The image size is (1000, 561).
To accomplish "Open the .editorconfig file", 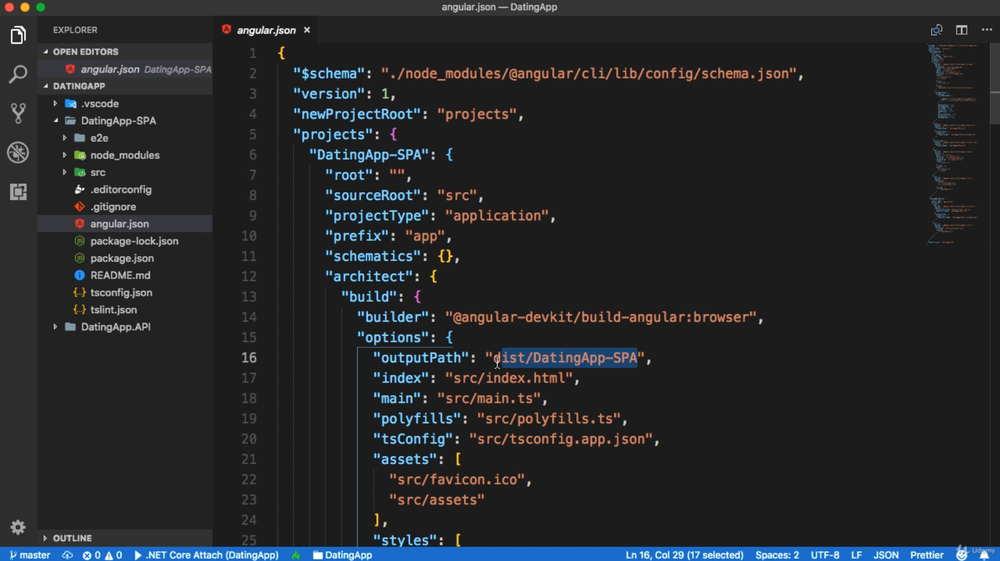I will 125,189.
